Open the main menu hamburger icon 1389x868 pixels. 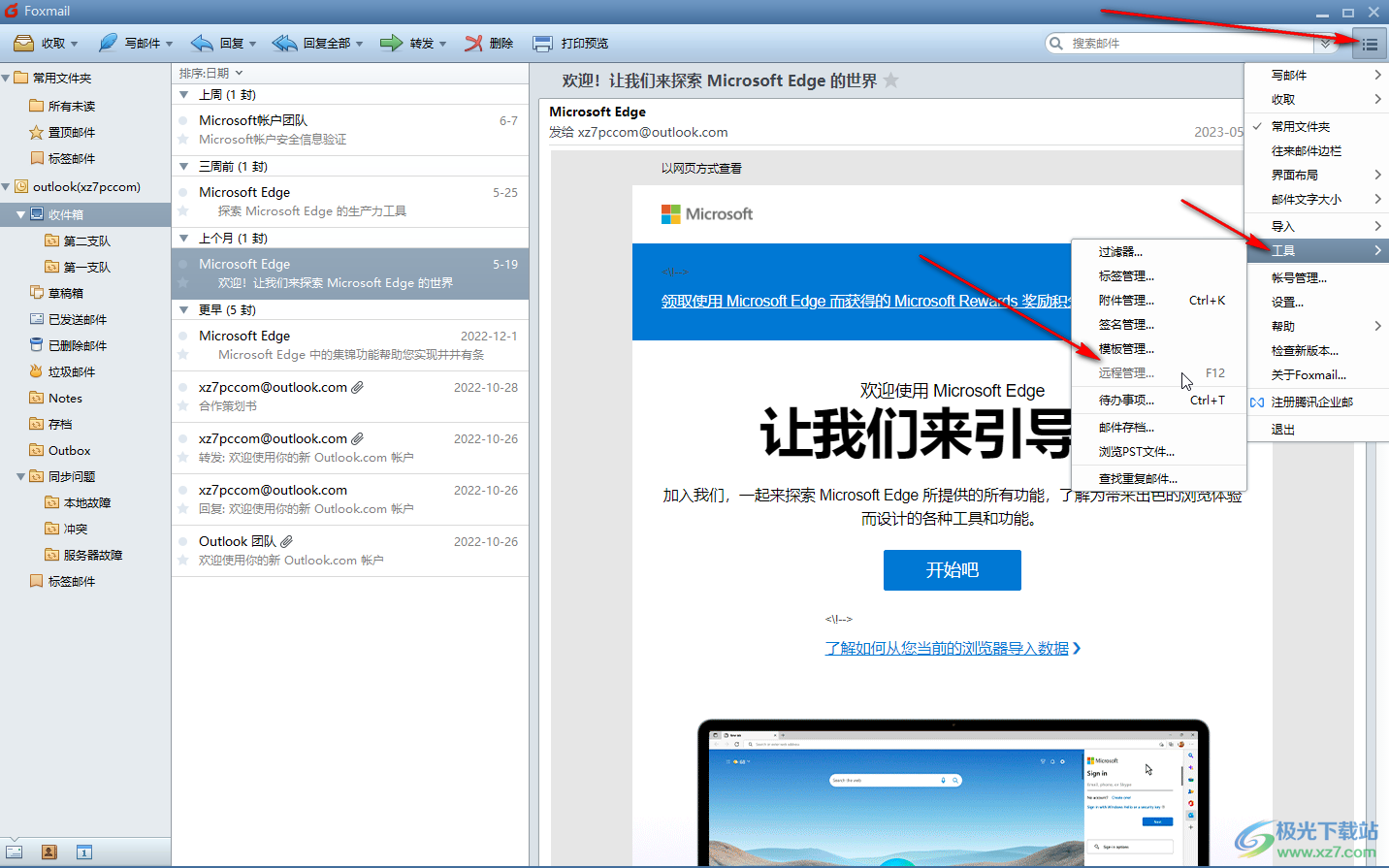coord(1370,44)
